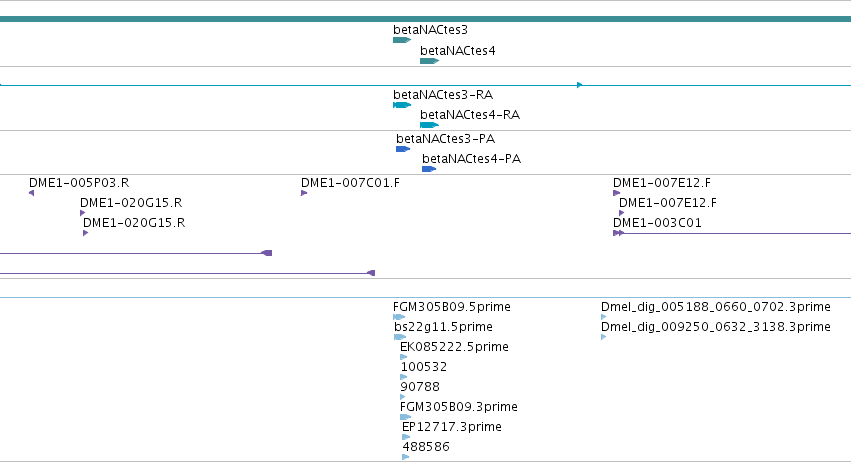Click the arrowhead on the long cyan transcript line

coord(580,85)
